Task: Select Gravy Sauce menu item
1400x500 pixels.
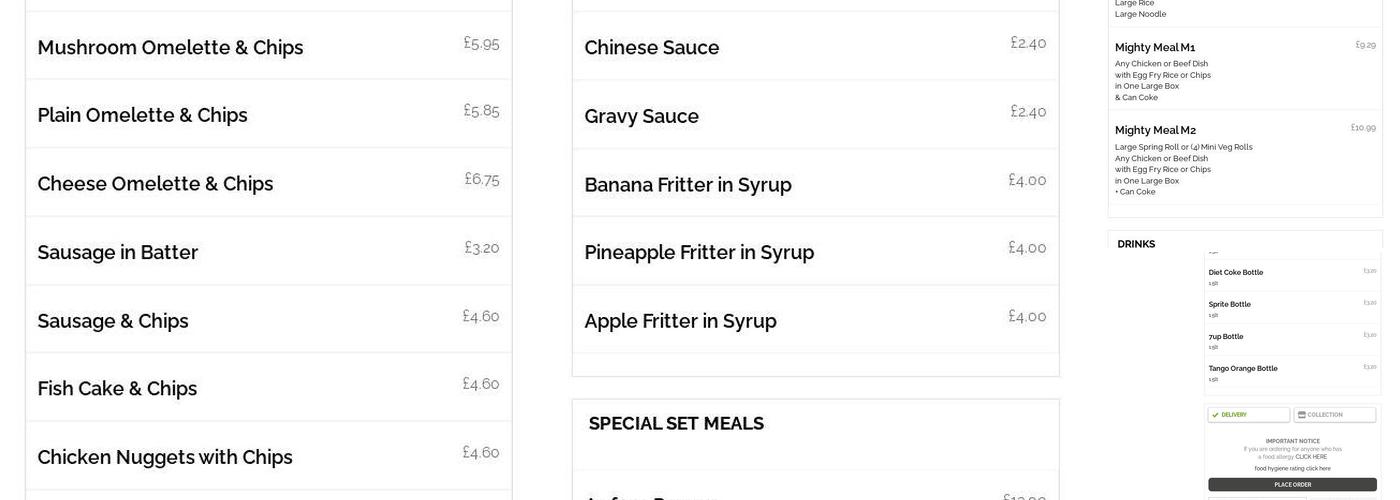Action: pyautogui.click(x=641, y=116)
